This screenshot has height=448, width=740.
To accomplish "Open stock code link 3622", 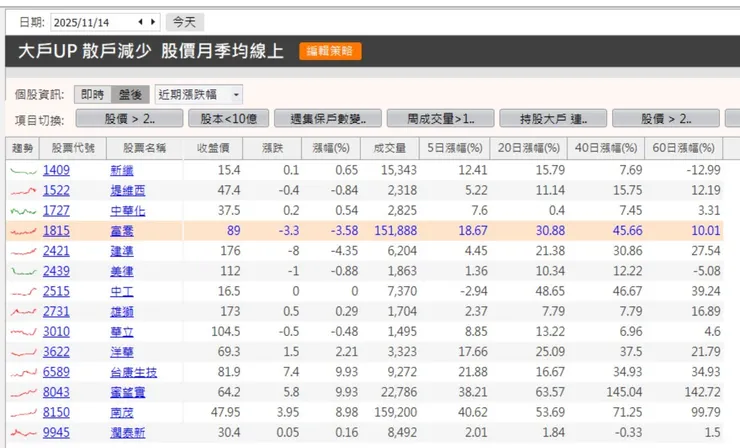I will pos(56,352).
